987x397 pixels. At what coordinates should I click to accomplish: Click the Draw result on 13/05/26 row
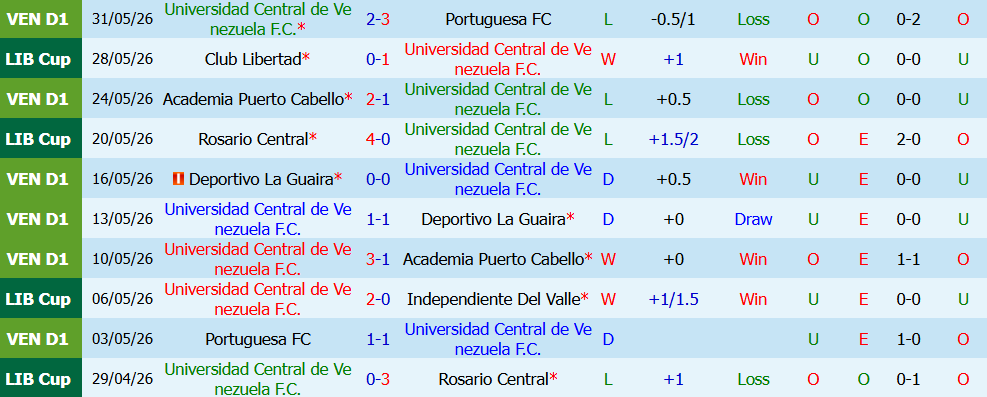pyautogui.click(x=753, y=219)
